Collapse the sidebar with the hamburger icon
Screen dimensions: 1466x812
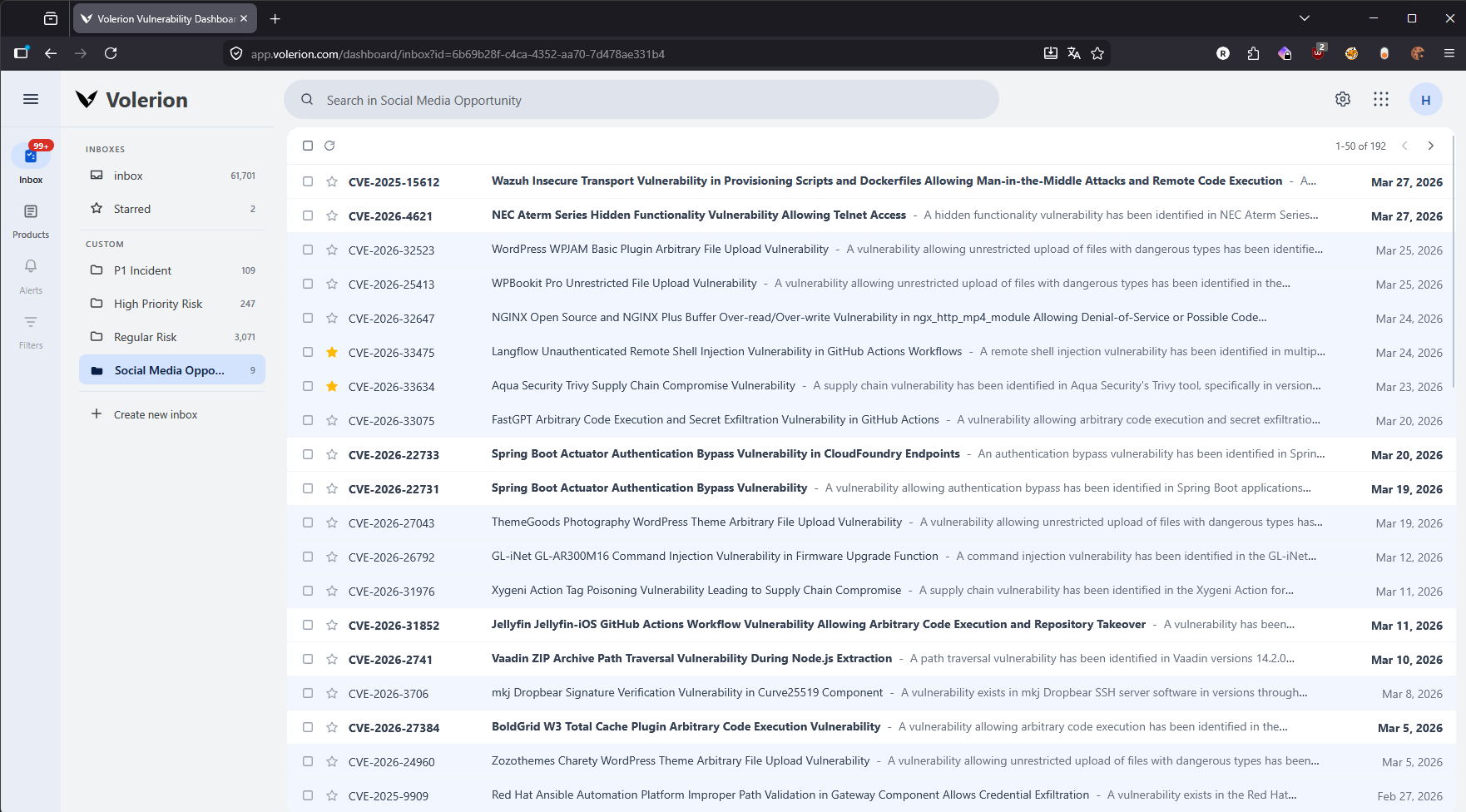pos(31,99)
